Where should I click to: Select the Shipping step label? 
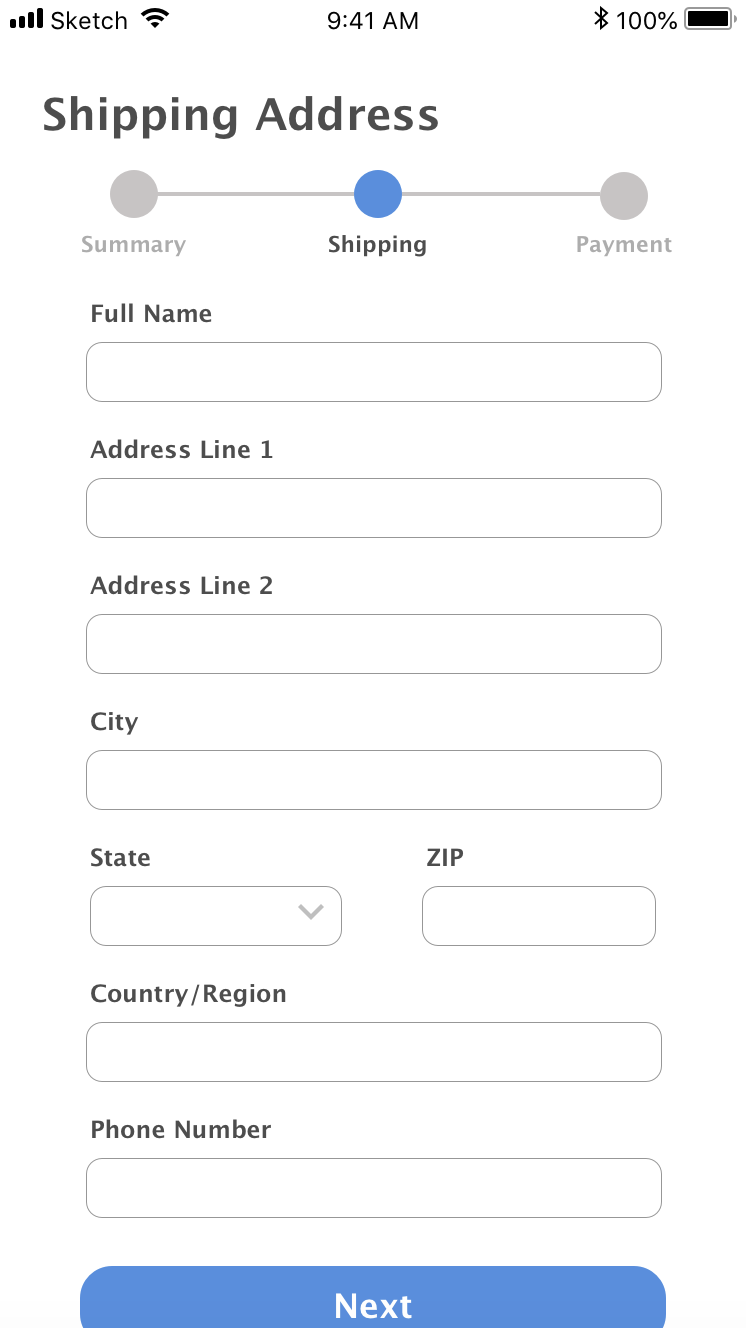377,245
